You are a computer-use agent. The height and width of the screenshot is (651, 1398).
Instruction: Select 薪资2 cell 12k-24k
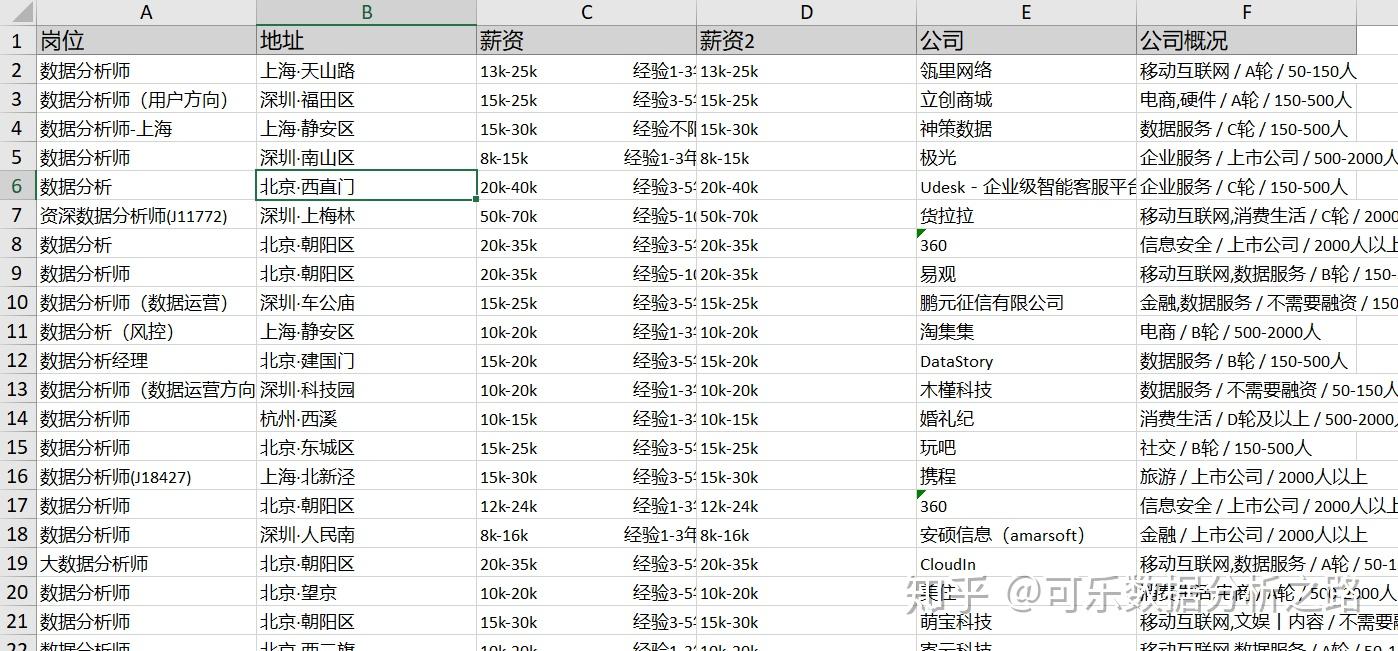pyautogui.click(x=806, y=505)
